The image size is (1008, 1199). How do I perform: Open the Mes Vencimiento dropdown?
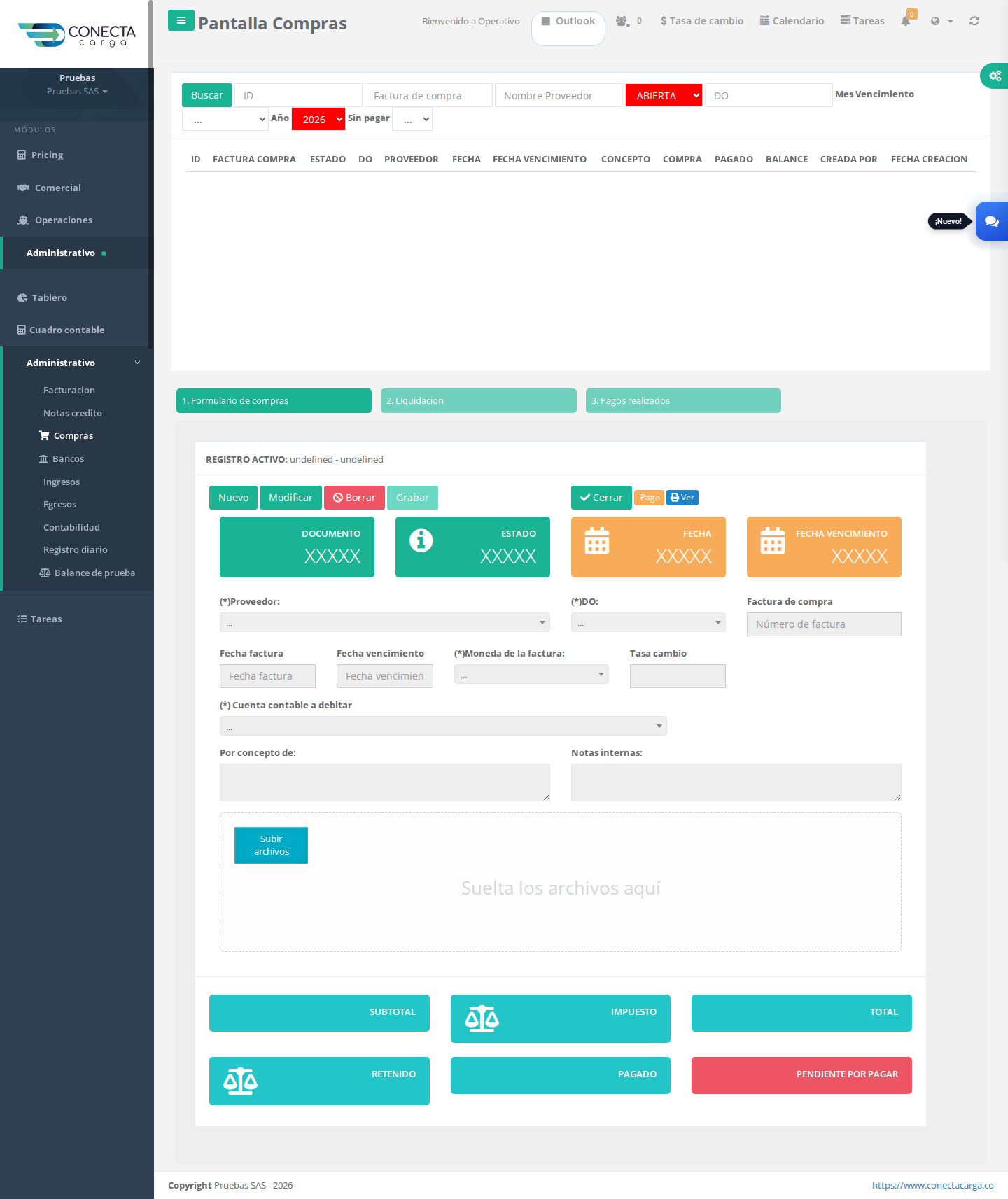click(225, 119)
